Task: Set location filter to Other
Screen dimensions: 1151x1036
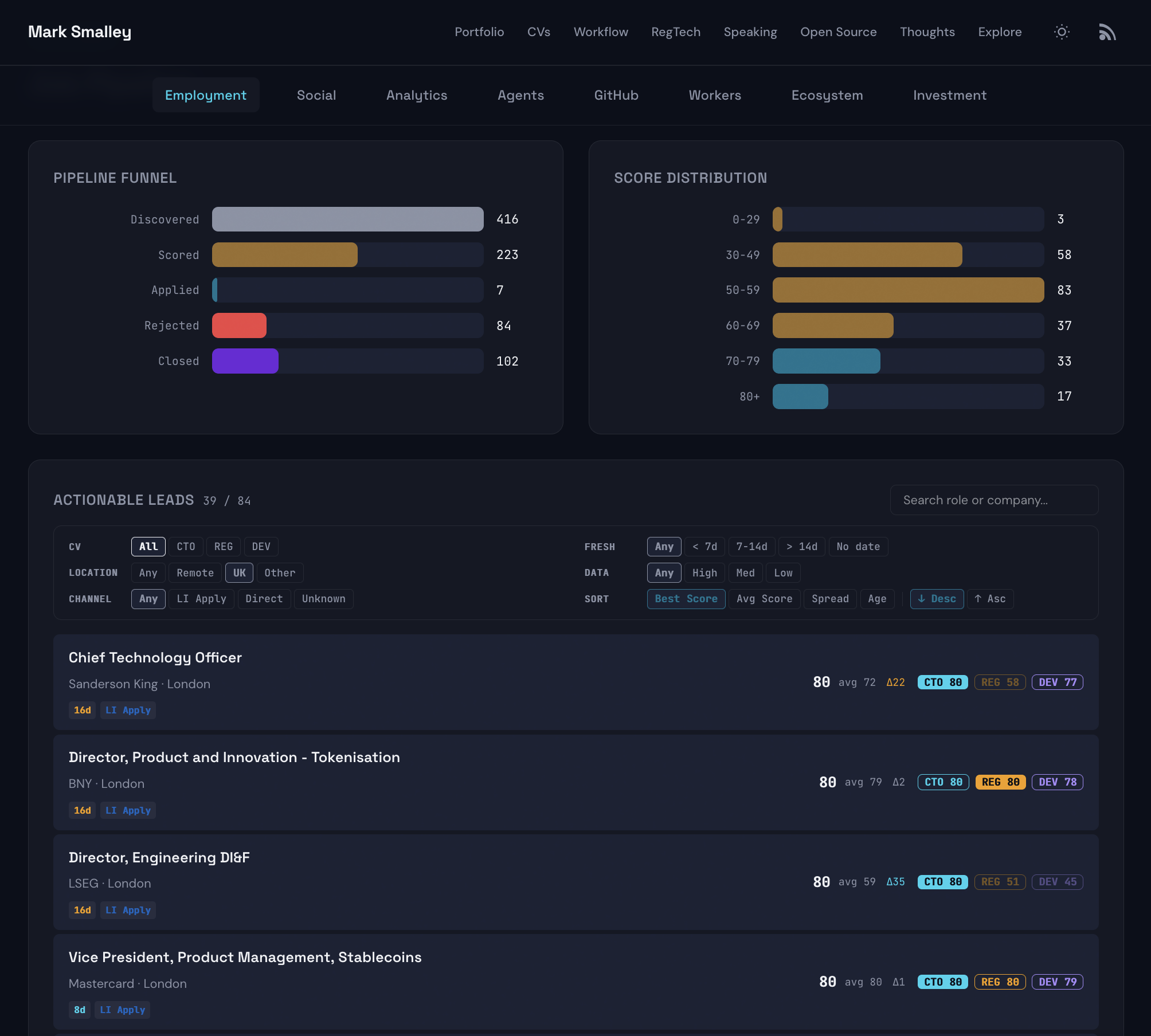Action: pyautogui.click(x=280, y=573)
